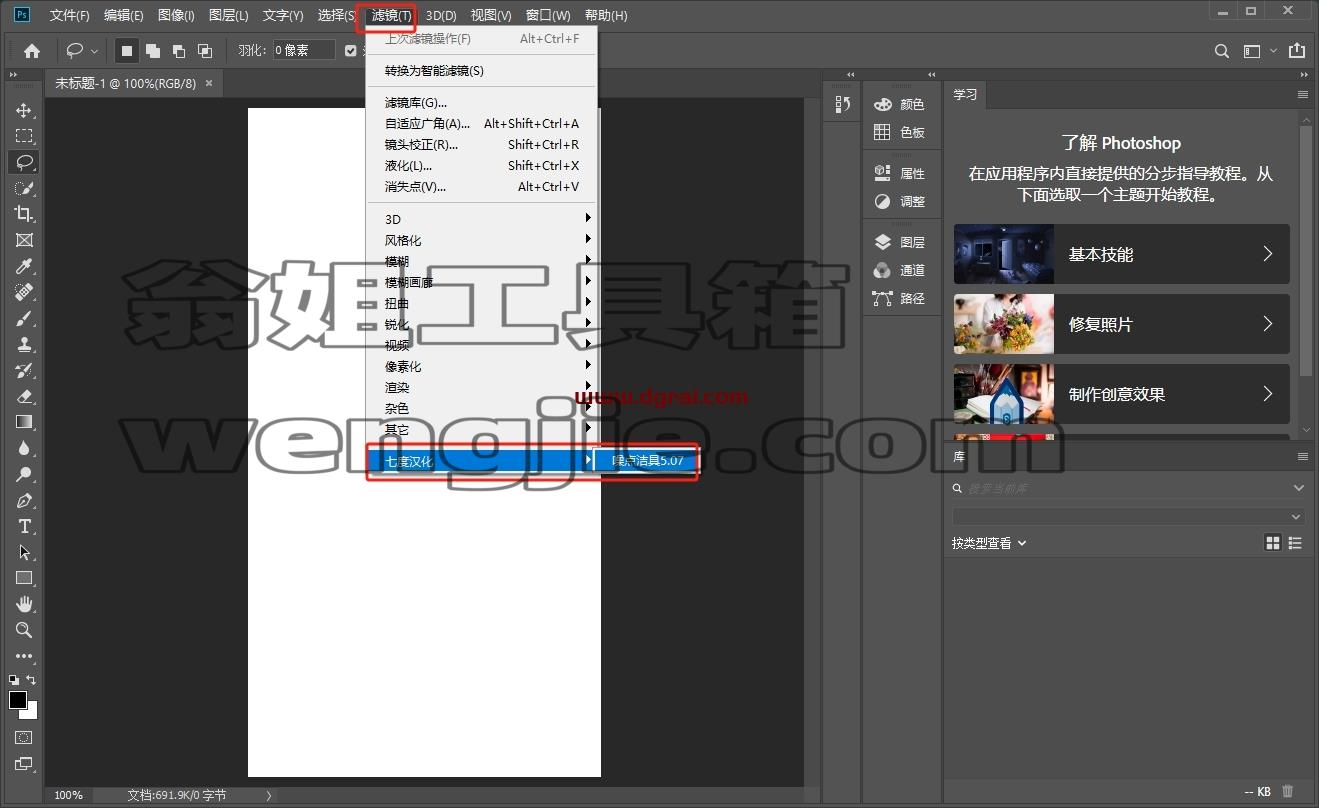
Task: Select the Hand tool
Action: 24,604
